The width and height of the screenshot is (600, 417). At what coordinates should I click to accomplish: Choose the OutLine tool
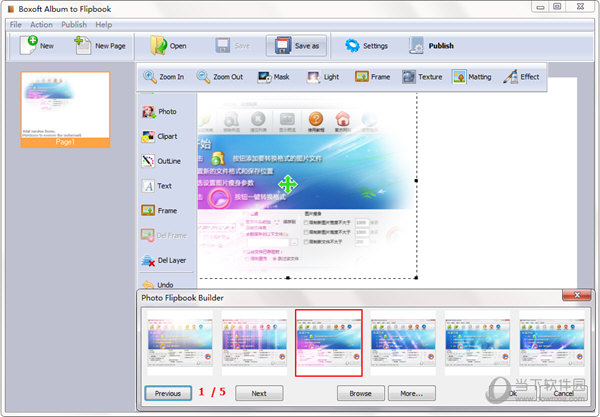coord(161,161)
